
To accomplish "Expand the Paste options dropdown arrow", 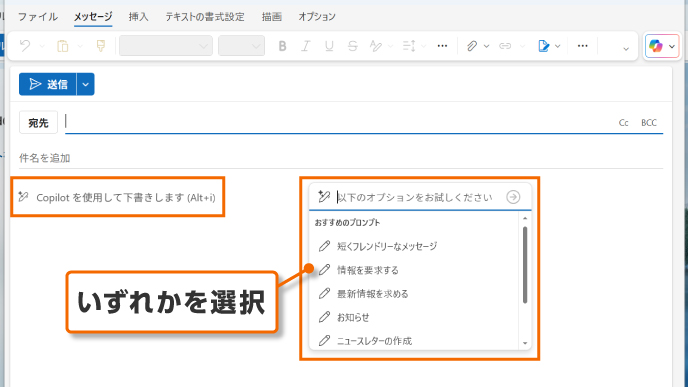I will coord(80,46).
